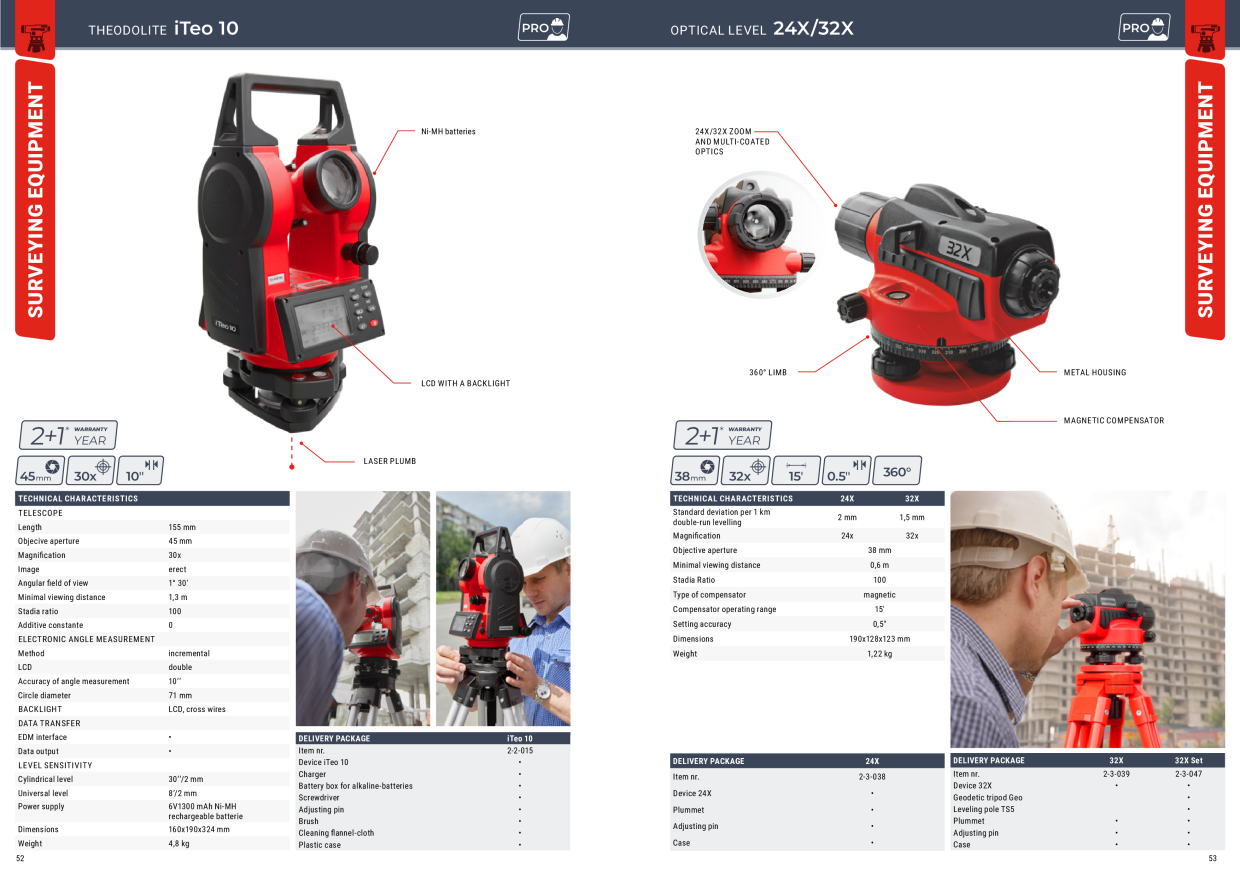
Task: Click the '1,3 m' minimal viewing distance value
Action: coord(178,597)
